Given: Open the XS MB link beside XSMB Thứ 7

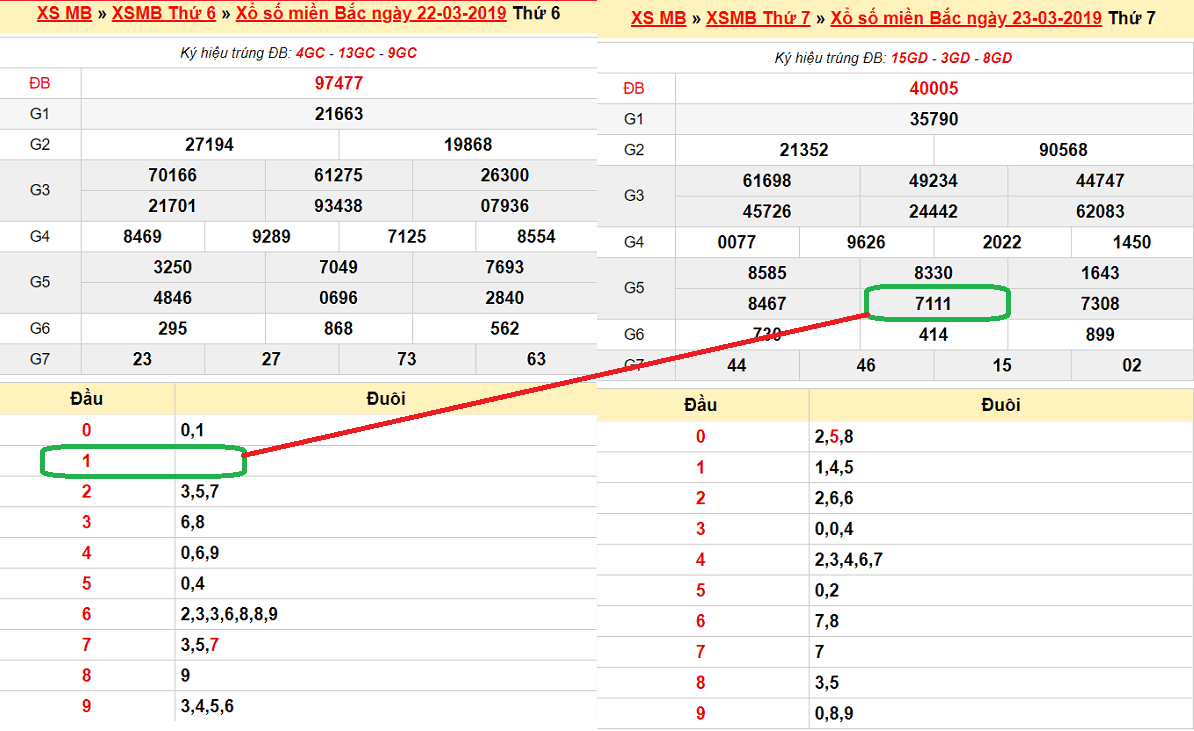Looking at the screenshot, I should (659, 18).
